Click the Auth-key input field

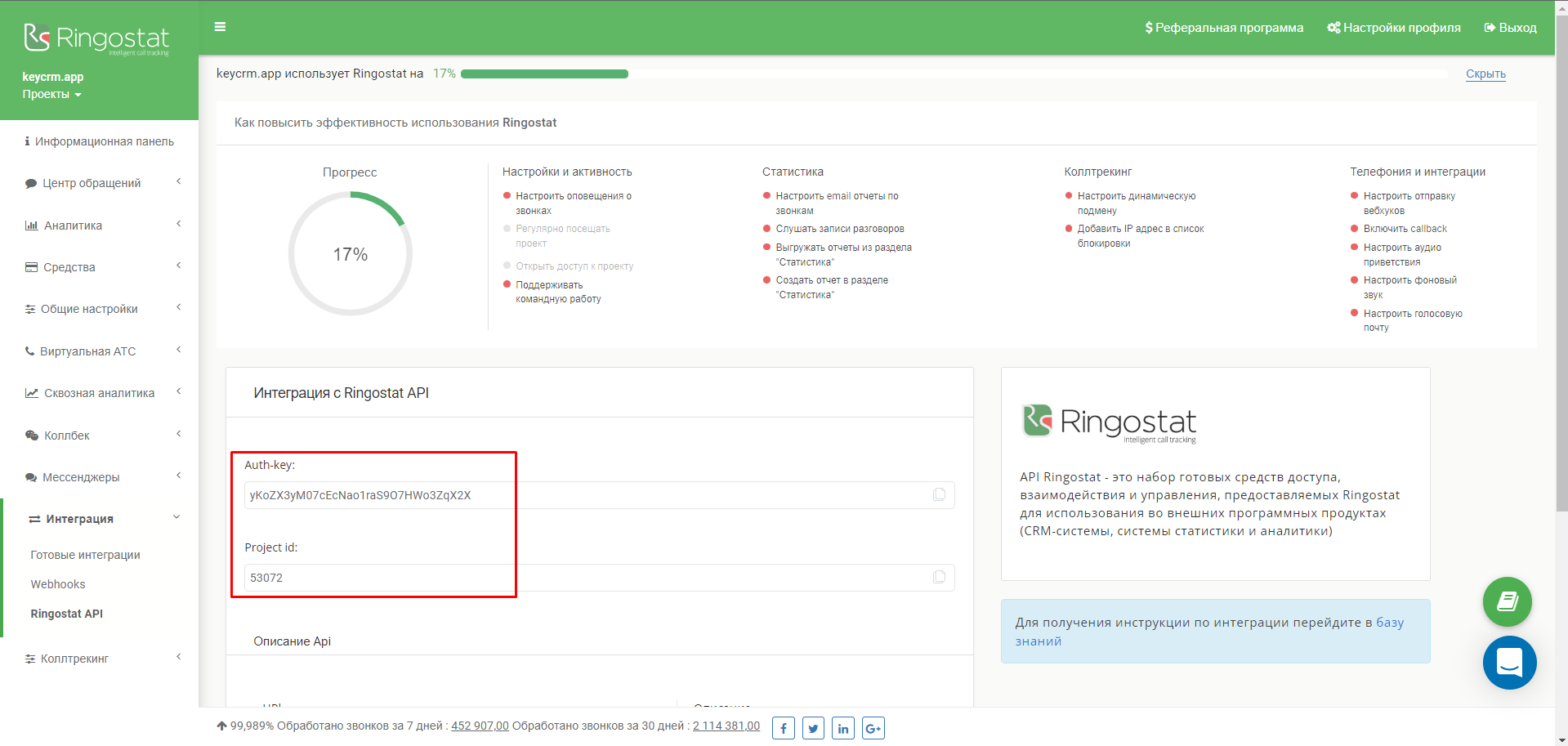pyautogui.click(x=599, y=495)
